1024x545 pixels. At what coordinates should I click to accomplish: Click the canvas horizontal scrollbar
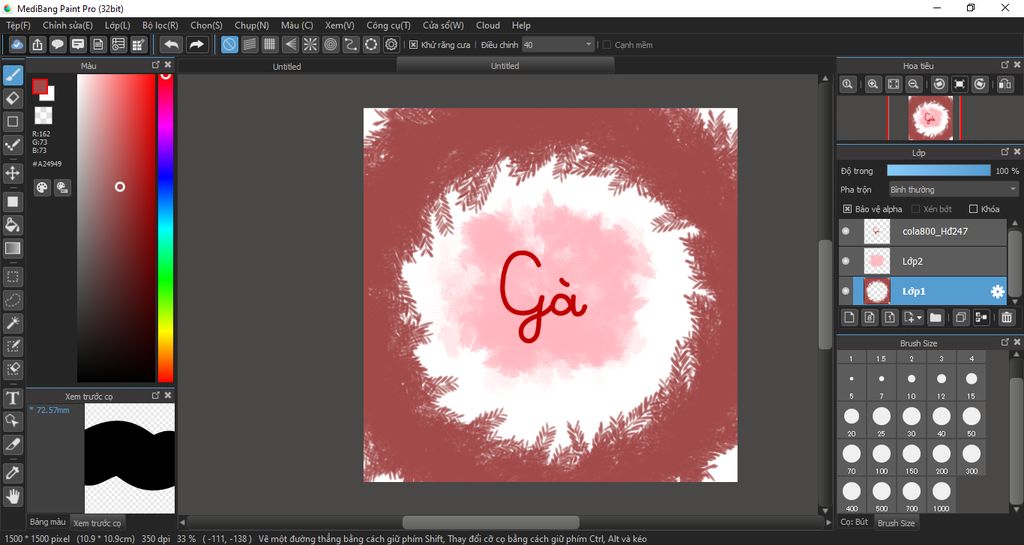point(491,522)
